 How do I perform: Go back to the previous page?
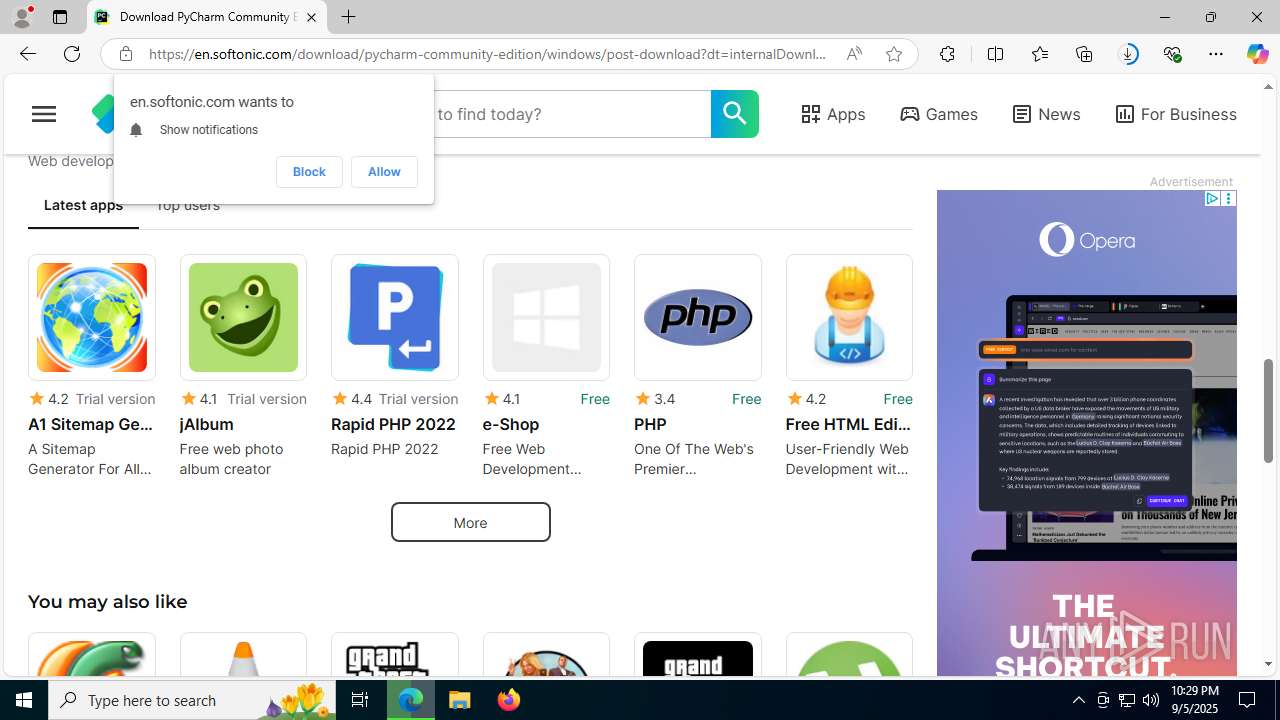tap(27, 54)
